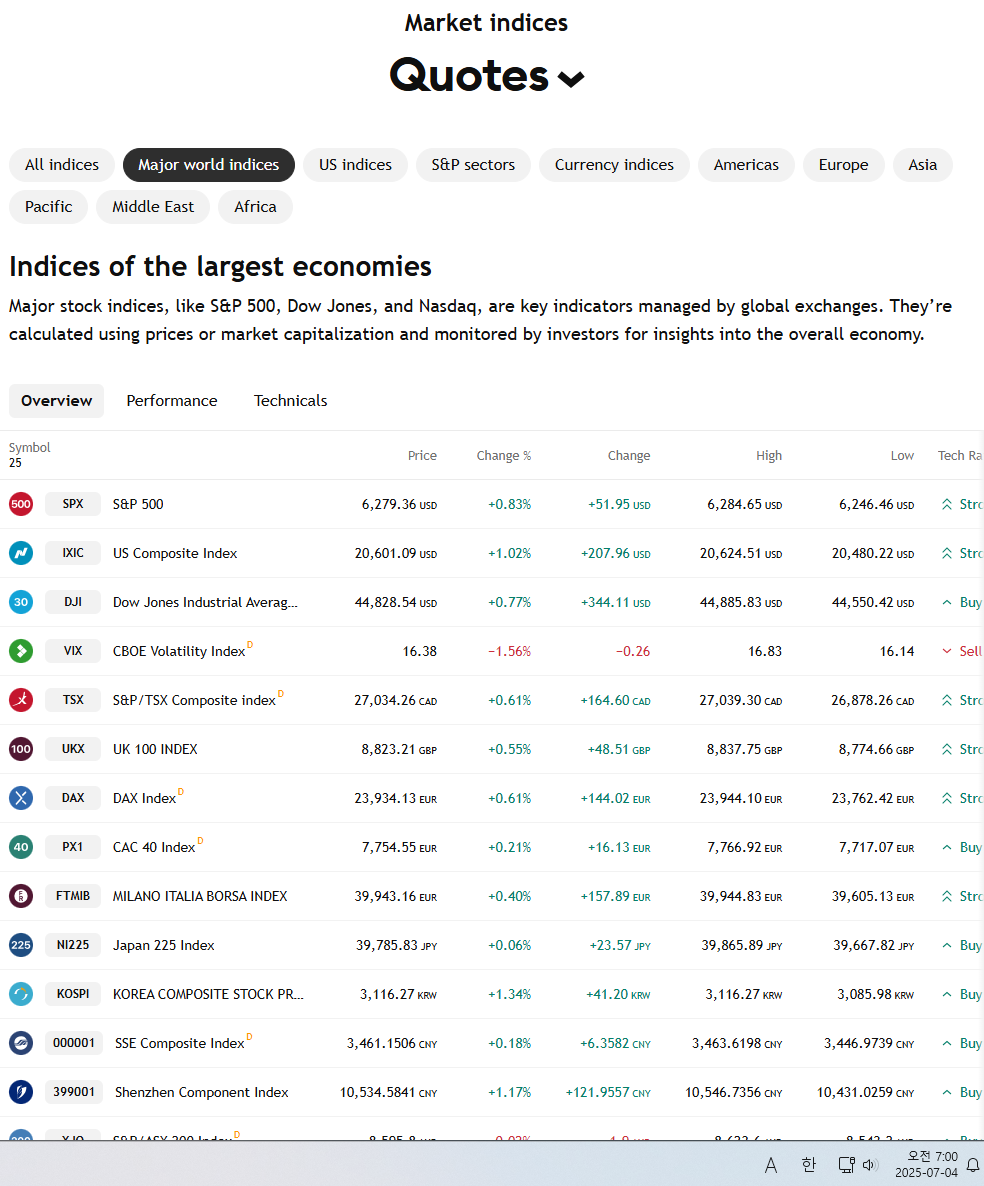Switch to the Technicals tab
984x1186 pixels.
(290, 401)
